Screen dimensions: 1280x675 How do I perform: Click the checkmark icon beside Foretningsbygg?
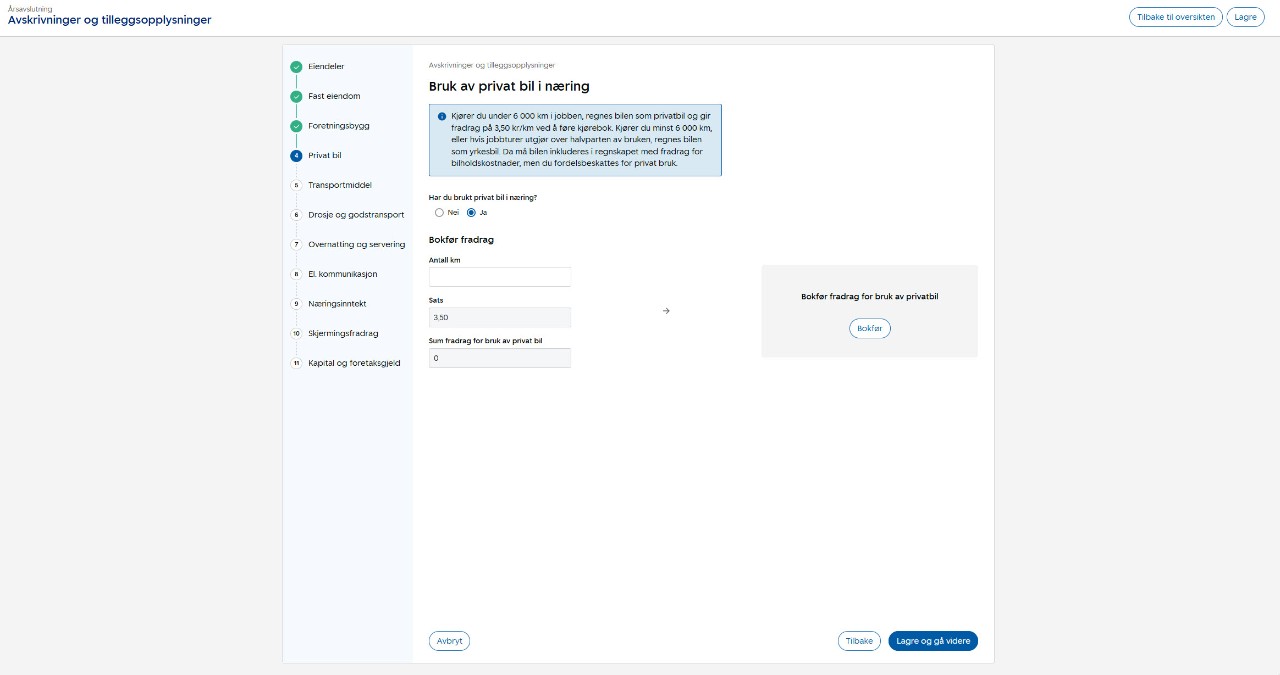point(296,126)
